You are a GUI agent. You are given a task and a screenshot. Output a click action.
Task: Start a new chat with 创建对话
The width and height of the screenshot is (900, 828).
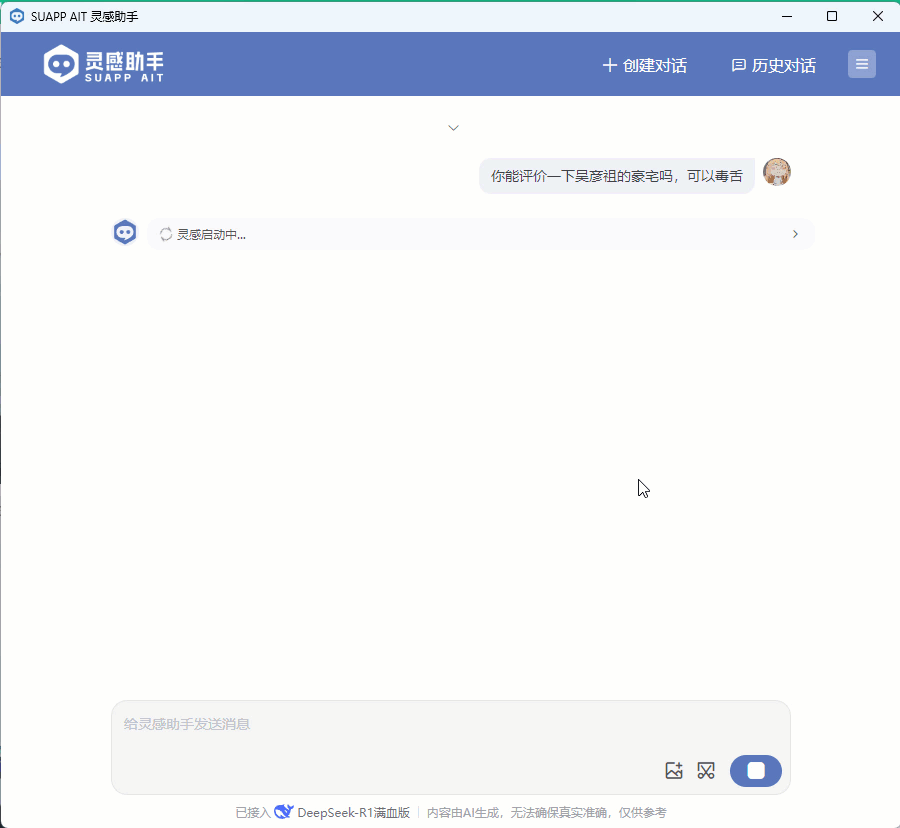tap(644, 65)
